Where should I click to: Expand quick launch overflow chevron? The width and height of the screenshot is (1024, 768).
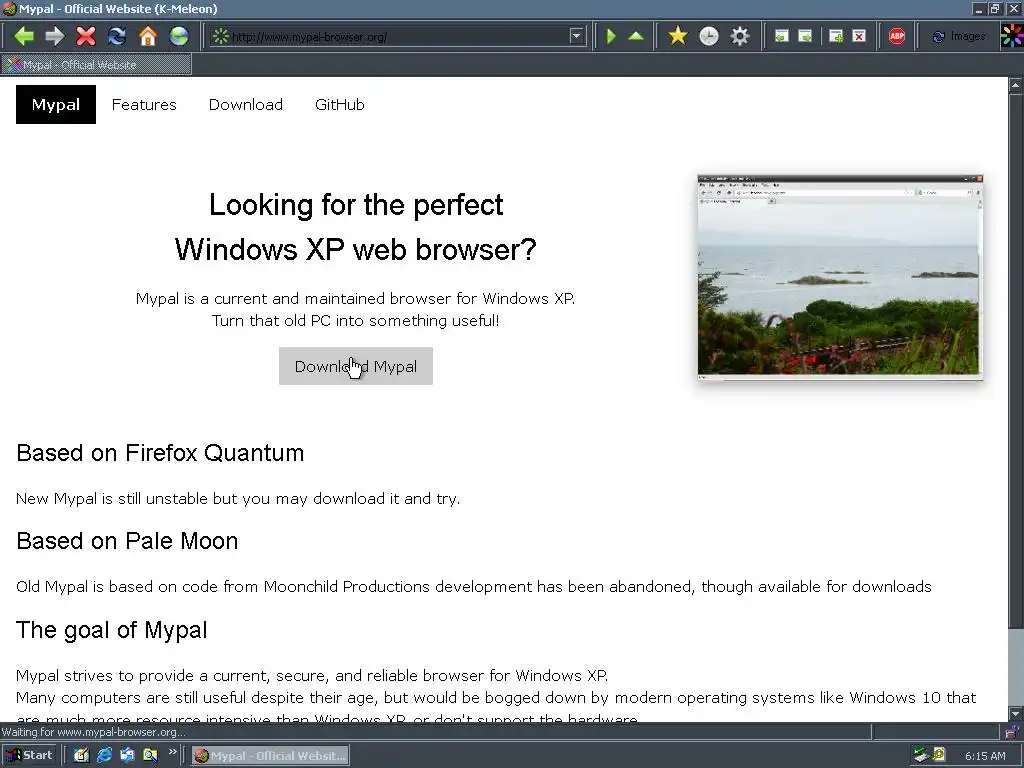tap(172, 752)
